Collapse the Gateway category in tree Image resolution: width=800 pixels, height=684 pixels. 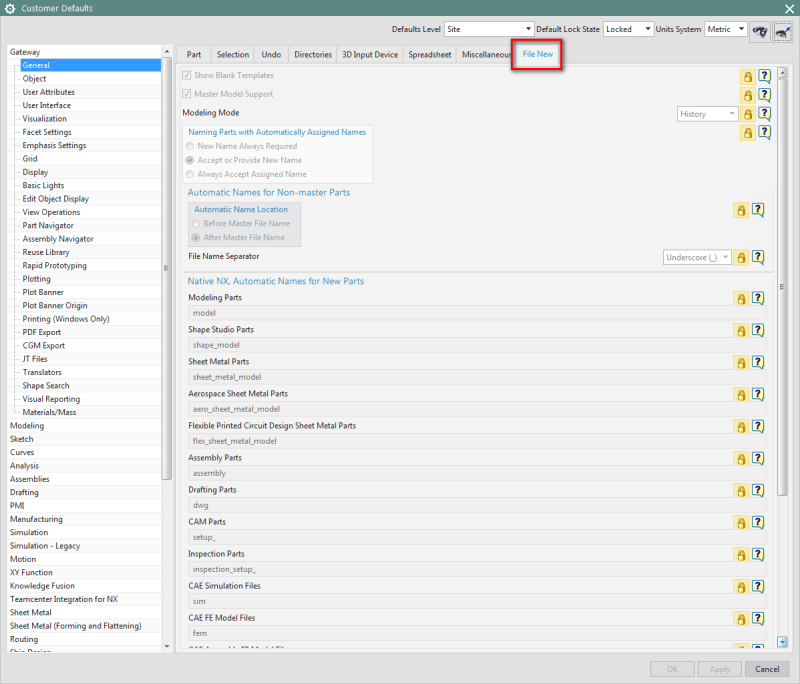tap(25, 52)
